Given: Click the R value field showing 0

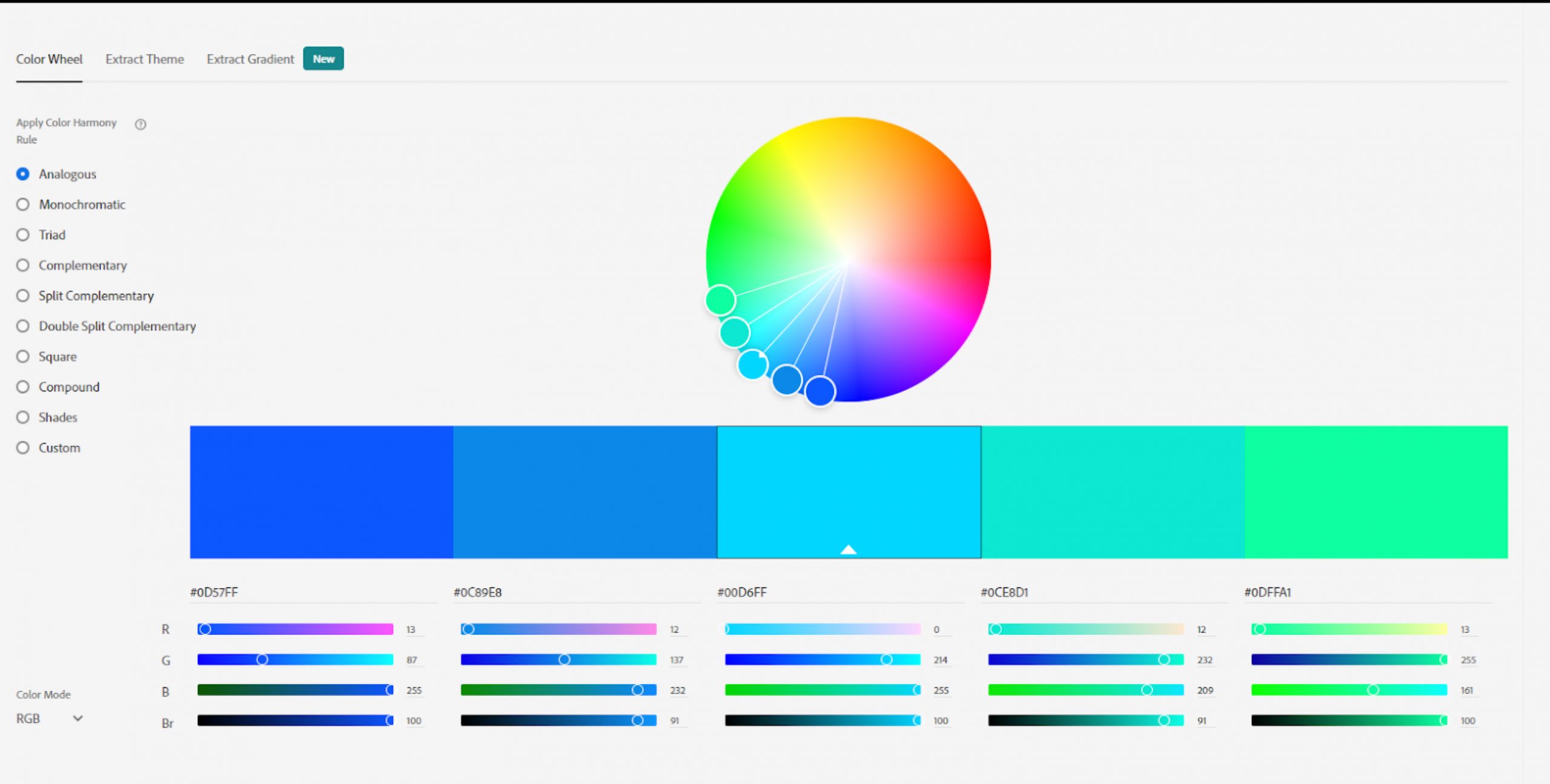Looking at the screenshot, I should (x=937, y=630).
